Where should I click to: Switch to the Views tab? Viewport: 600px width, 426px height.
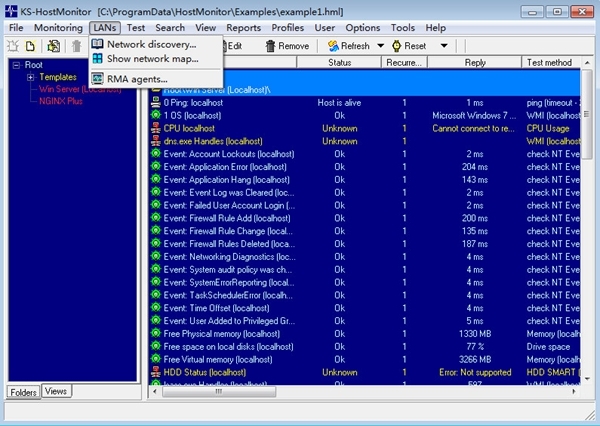(x=56, y=391)
